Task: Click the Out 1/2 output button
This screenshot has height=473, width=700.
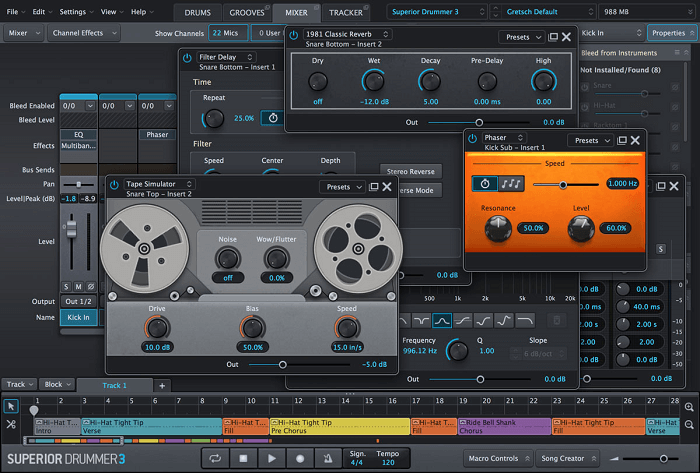Action: [79, 302]
